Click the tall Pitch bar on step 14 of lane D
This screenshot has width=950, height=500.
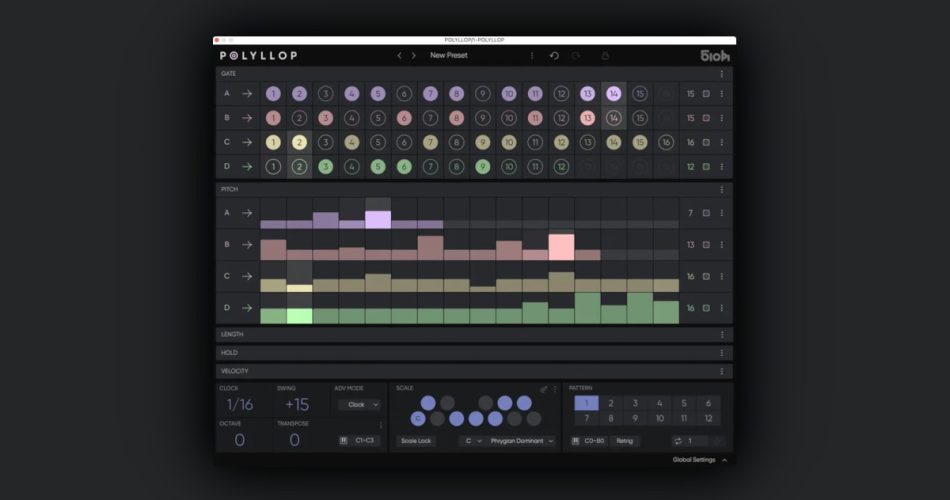click(x=614, y=313)
